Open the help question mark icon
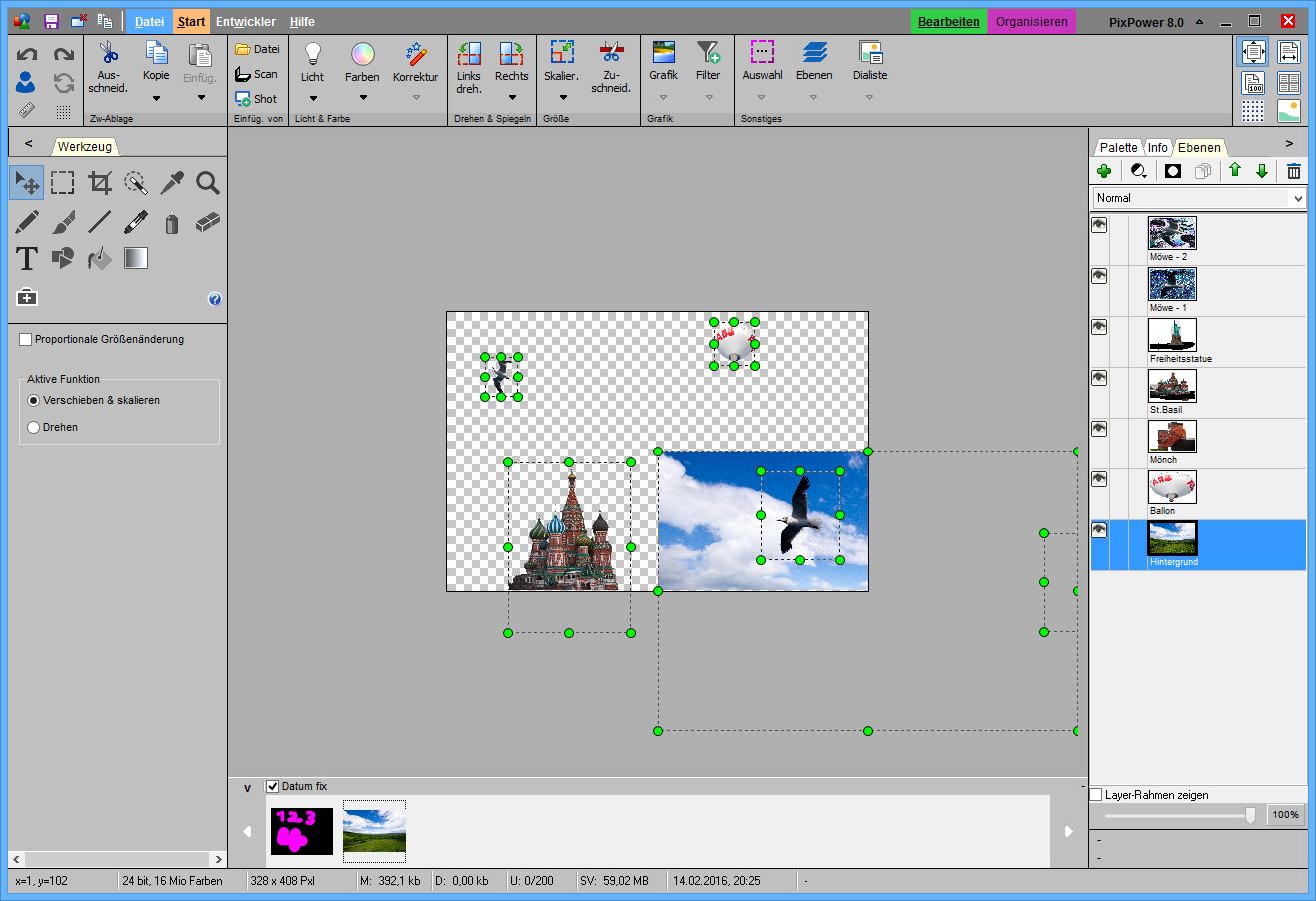 click(214, 299)
